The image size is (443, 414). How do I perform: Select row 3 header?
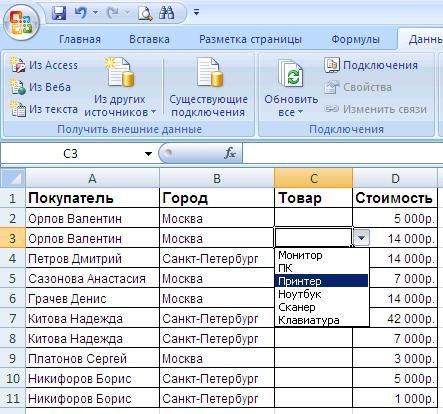13,238
